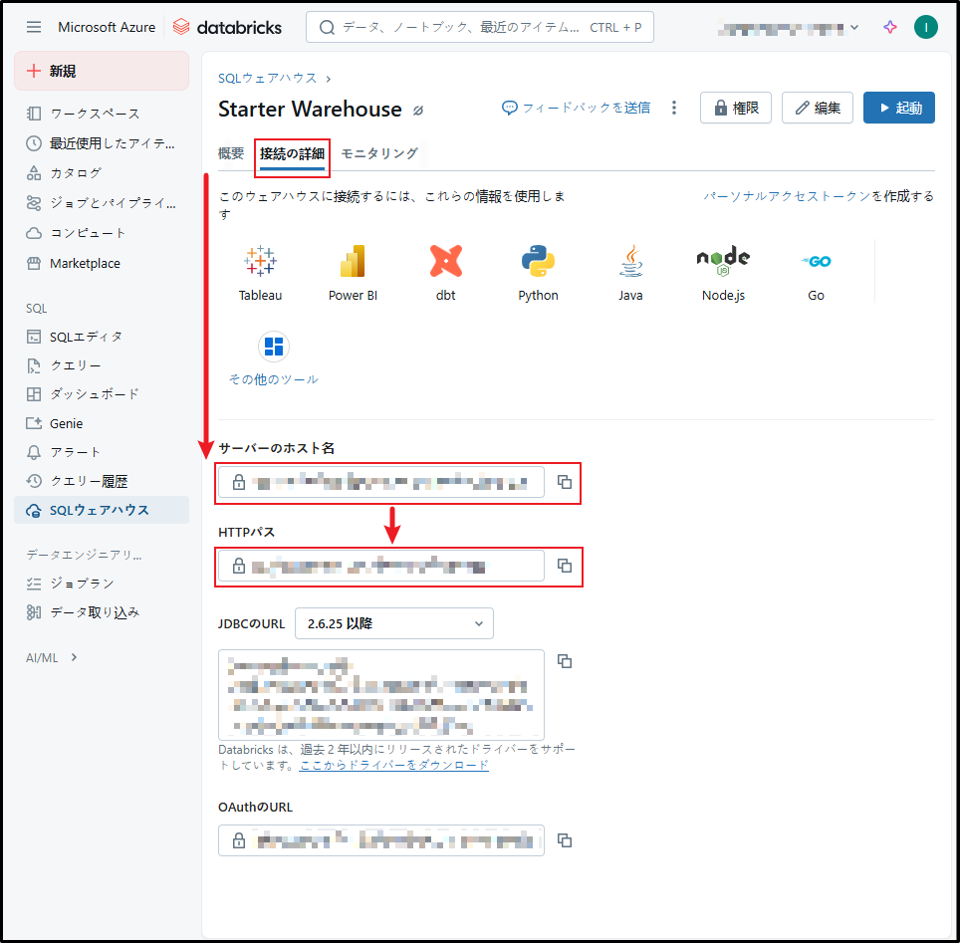Copy the HTTP path value

(564, 565)
